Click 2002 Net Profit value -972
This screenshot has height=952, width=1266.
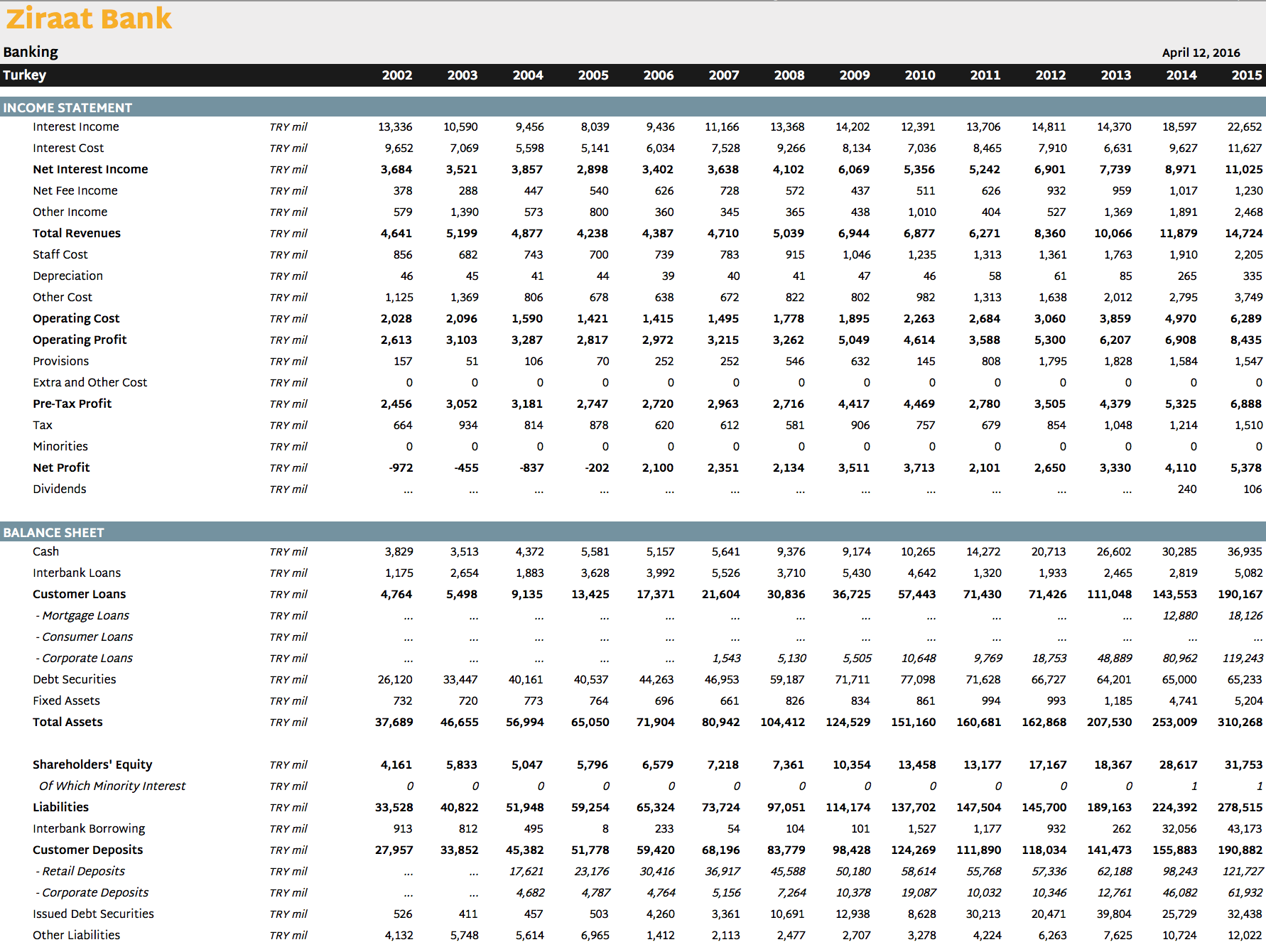pyautogui.click(x=401, y=468)
